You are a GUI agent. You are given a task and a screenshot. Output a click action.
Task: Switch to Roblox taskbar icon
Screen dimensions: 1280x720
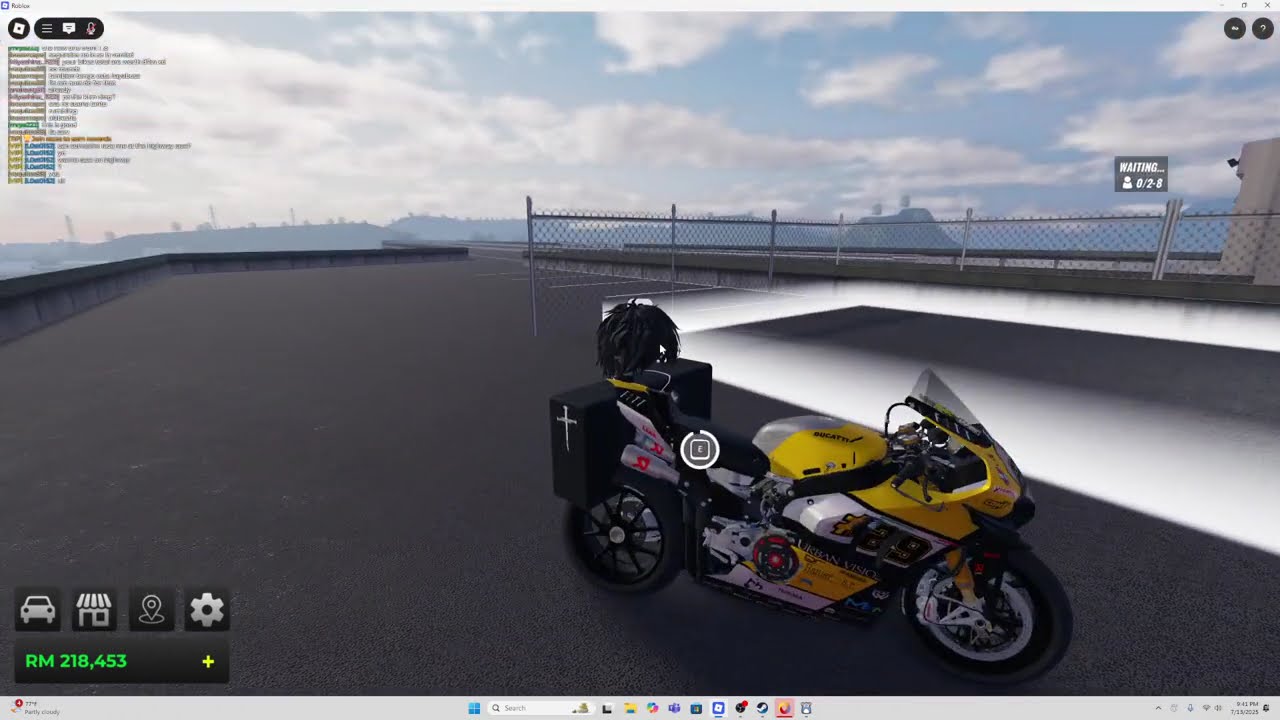718,708
